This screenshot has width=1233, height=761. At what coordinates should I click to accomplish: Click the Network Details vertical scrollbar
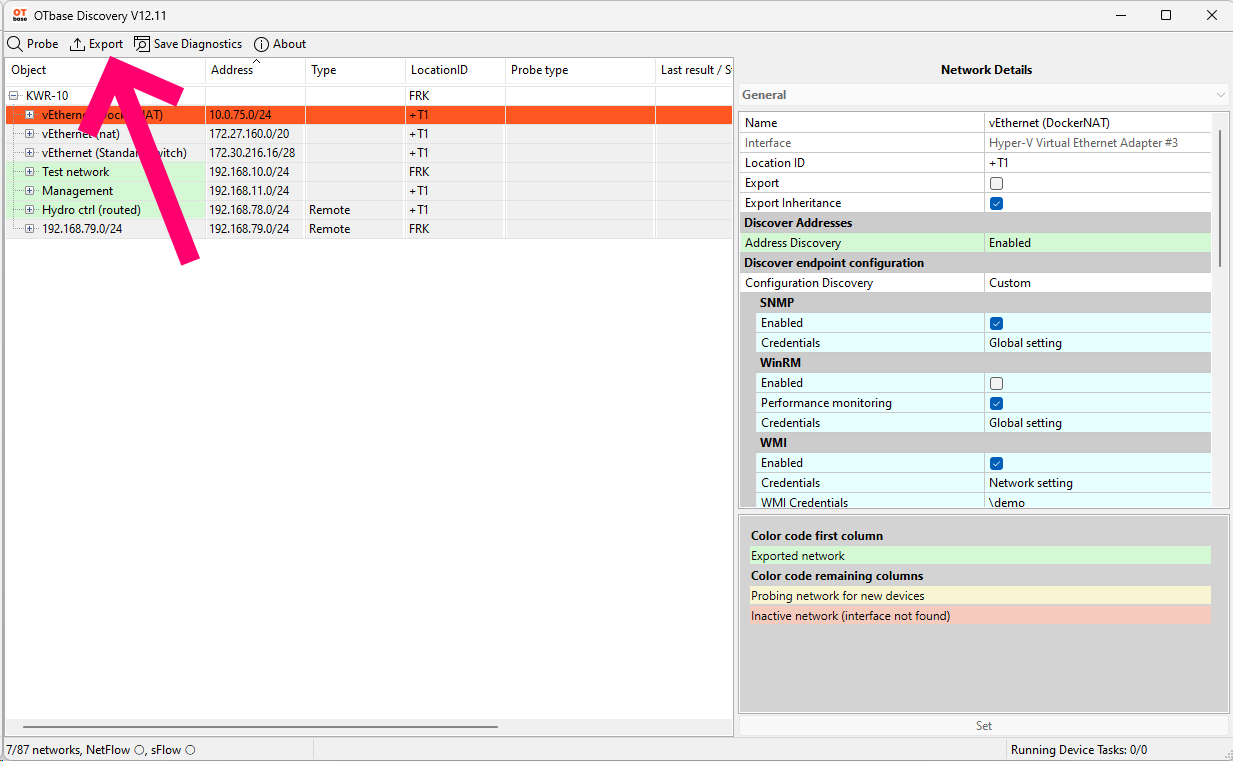click(1220, 197)
